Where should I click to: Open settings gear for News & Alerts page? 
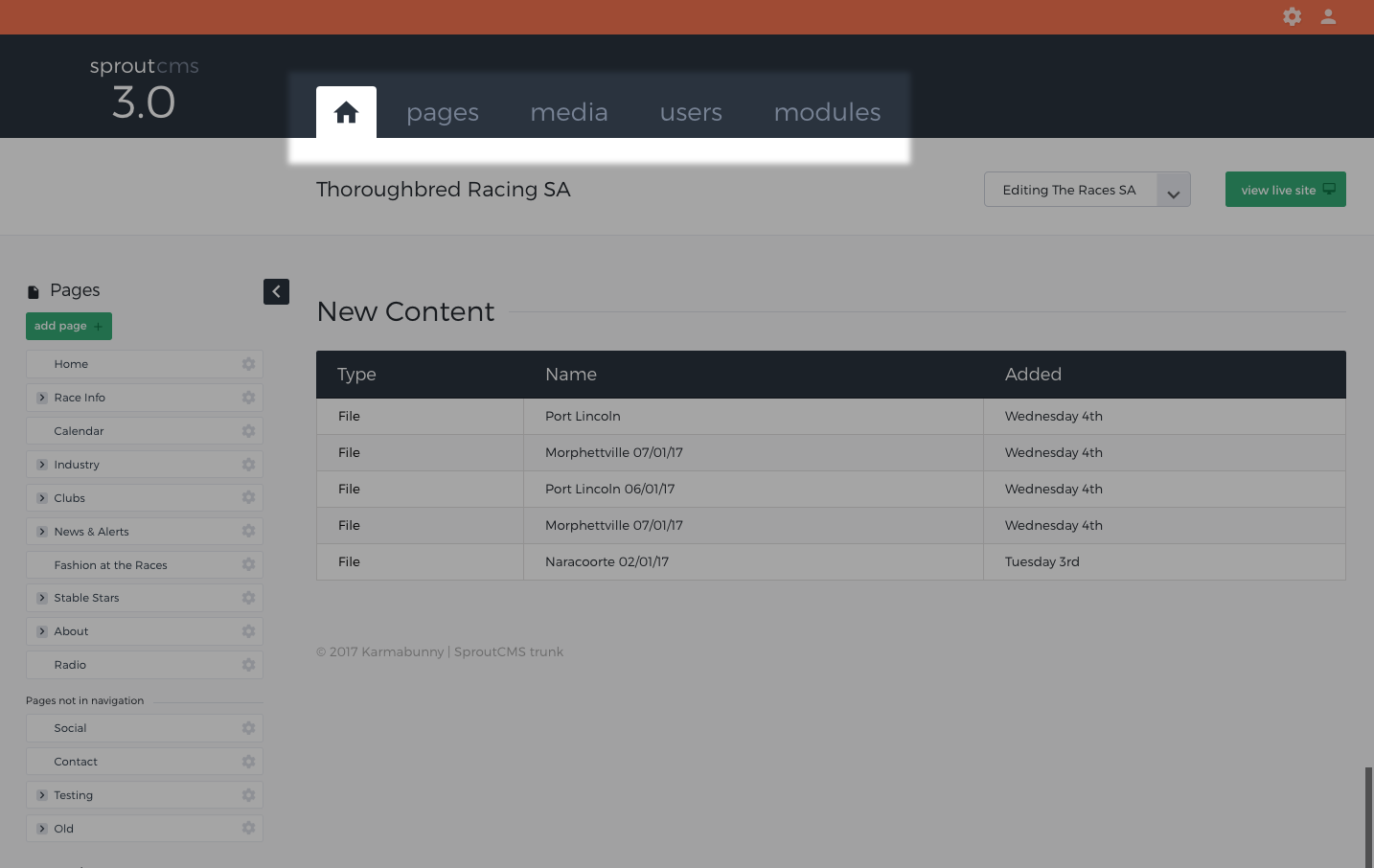248,531
